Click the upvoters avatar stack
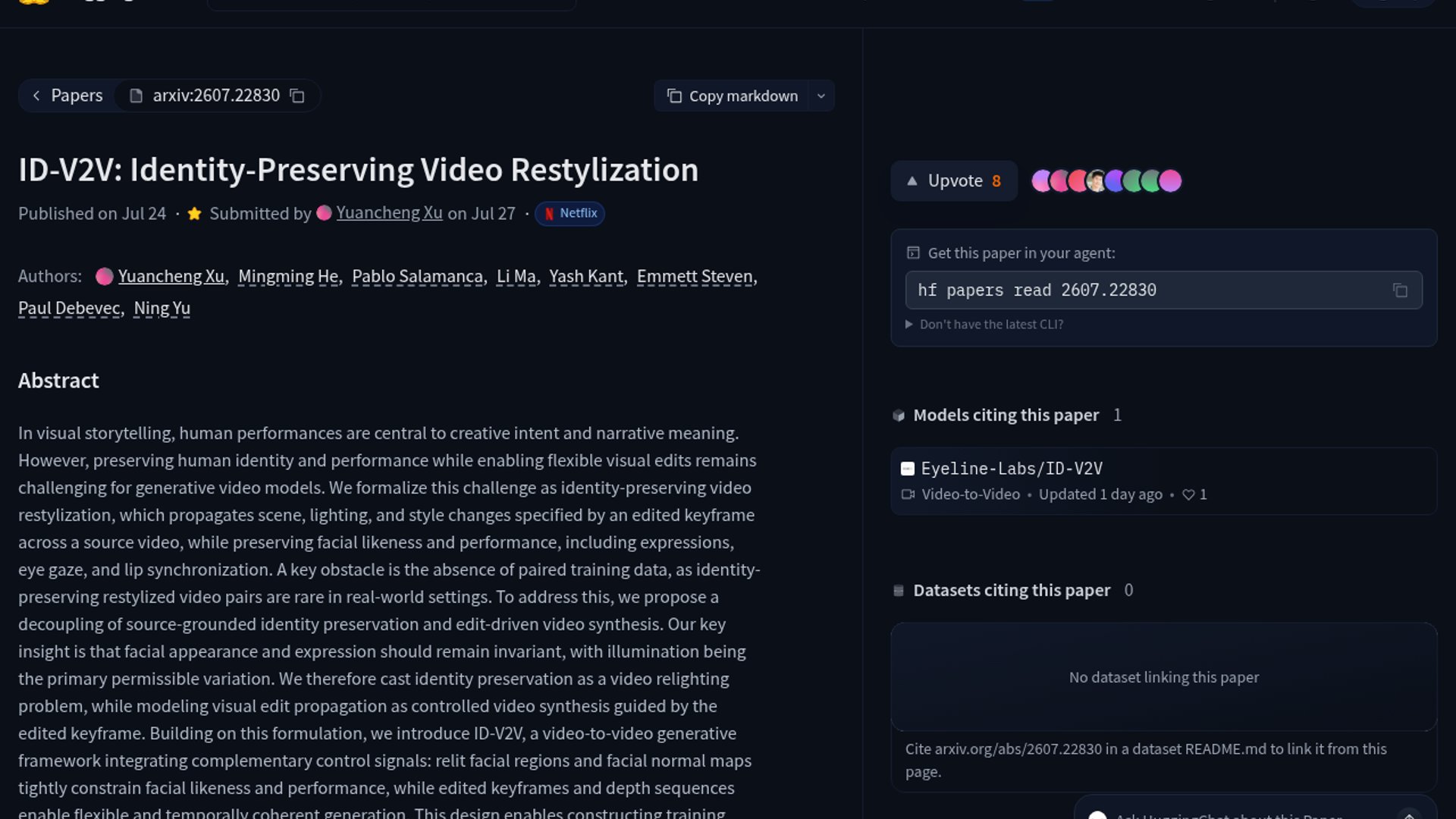1456x819 pixels. tap(1106, 181)
